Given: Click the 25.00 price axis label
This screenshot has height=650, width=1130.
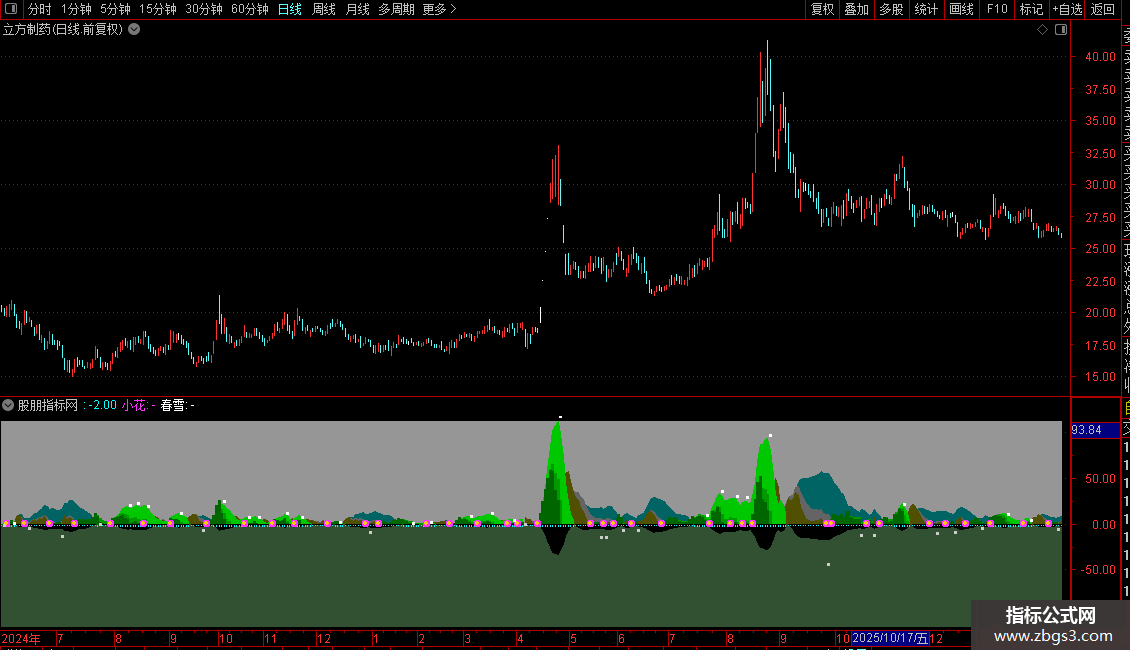Looking at the screenshot, I should tap(1100, 249).
